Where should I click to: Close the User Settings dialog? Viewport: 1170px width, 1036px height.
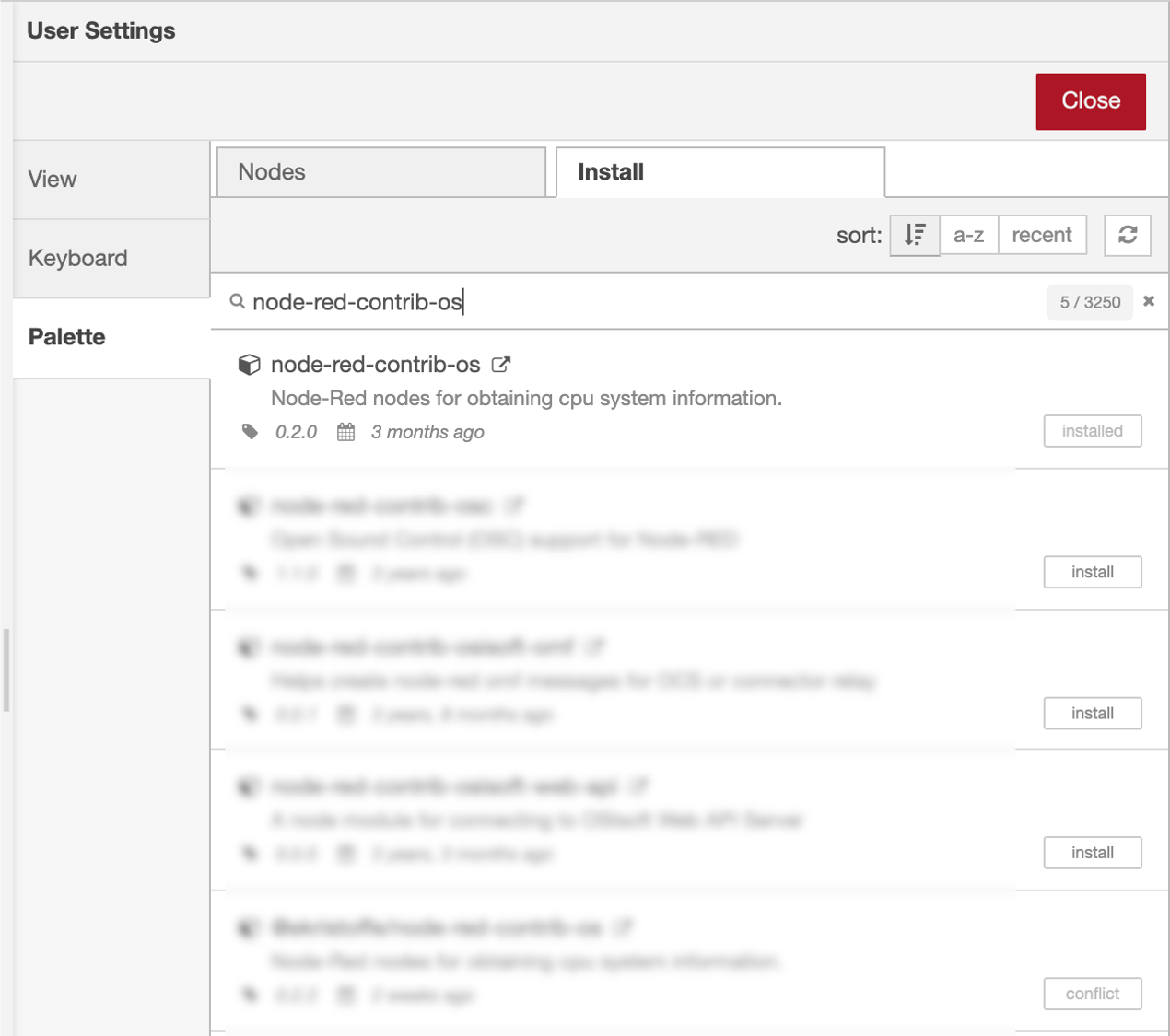(x=1090, y=101)
